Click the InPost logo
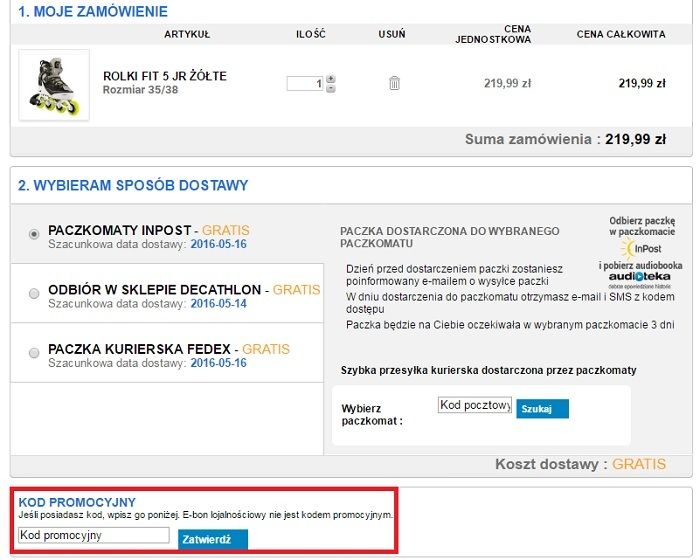Image resolution: width=700 pixels, height=560 pixels. click(x=642, y=249)
